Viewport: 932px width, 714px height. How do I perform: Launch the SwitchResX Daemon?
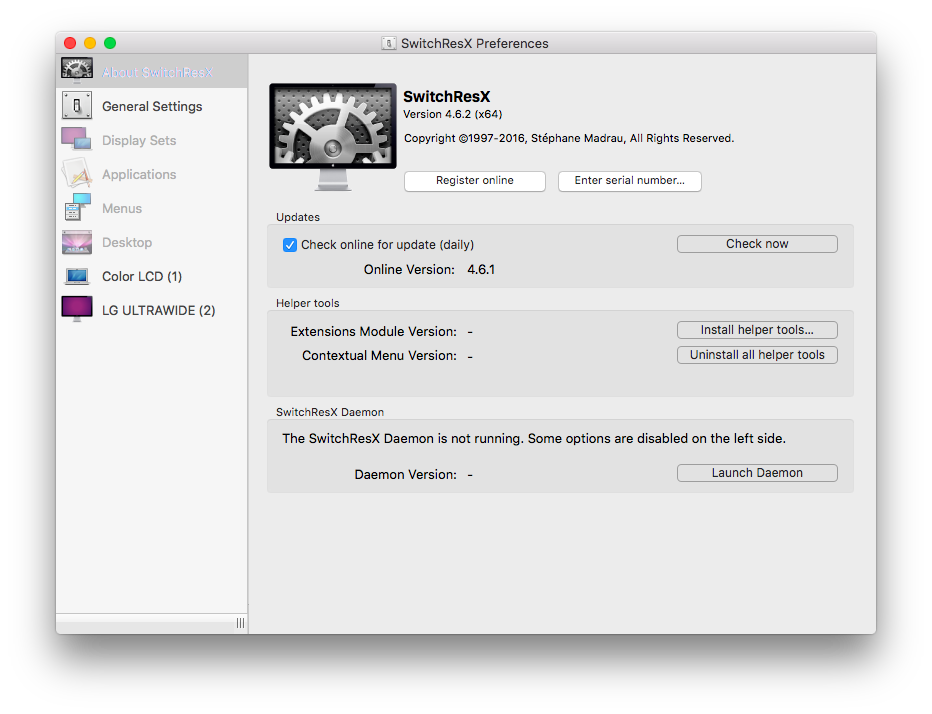756,473
